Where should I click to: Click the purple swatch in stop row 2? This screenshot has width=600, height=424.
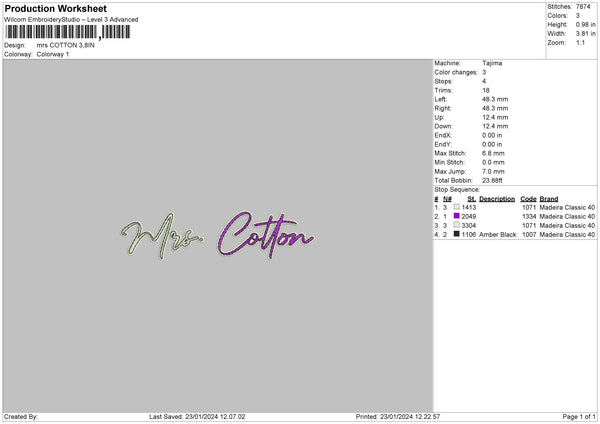[457, 216]
